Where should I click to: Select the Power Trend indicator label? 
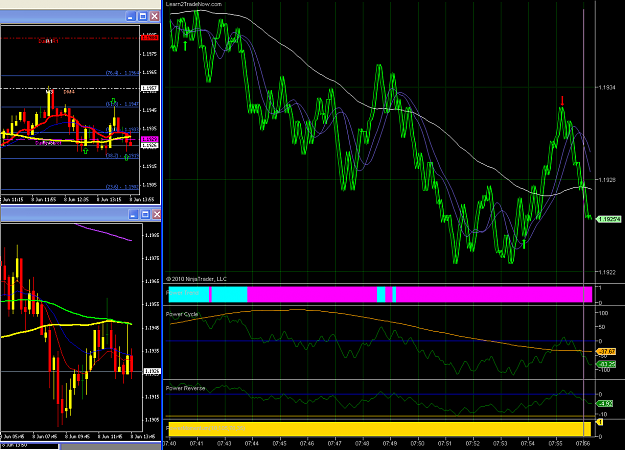click(182, 293)
